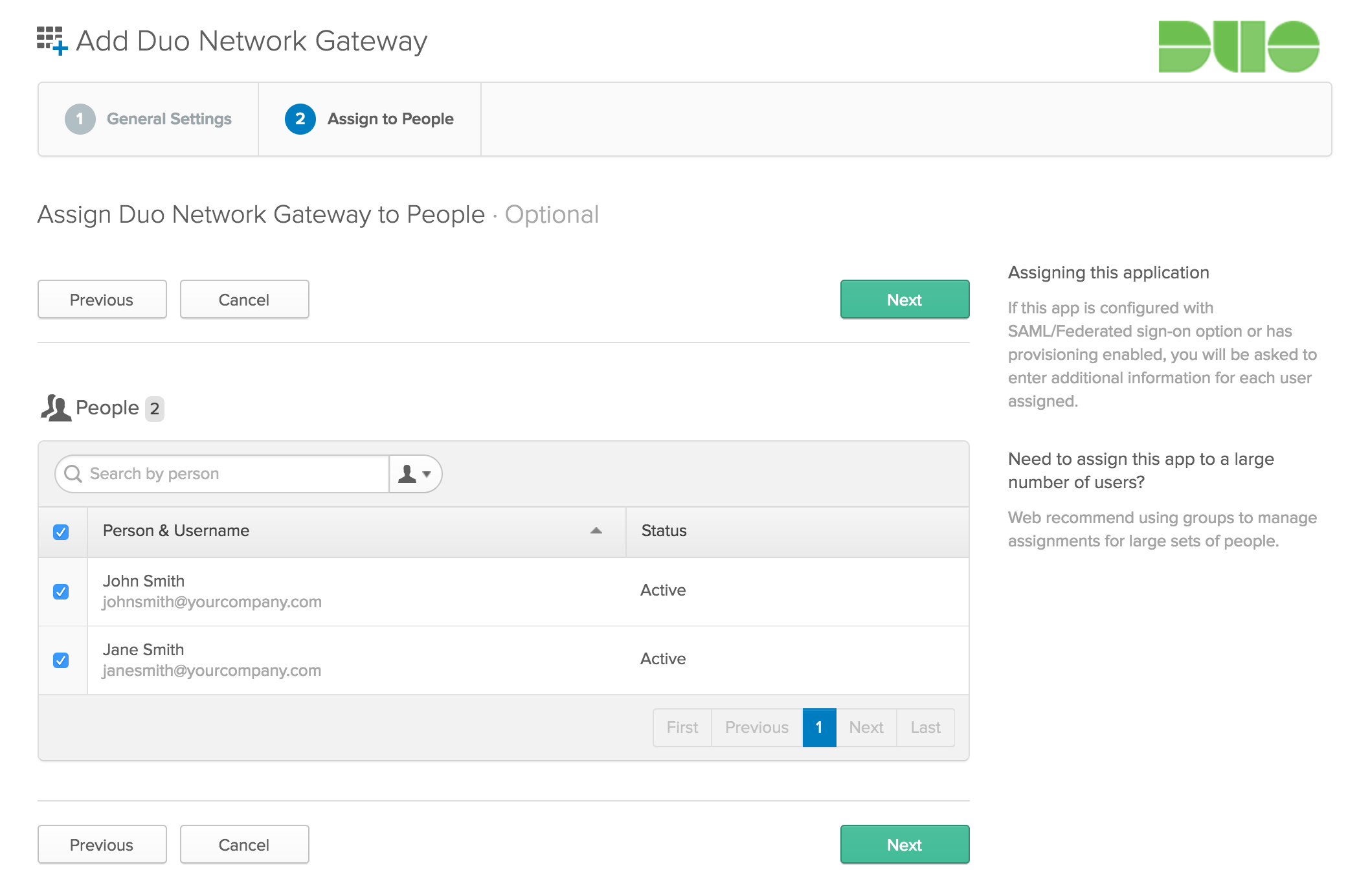Click John Smith's Active status
Screen dimensions: 1348x896
(x=663, y=590)
